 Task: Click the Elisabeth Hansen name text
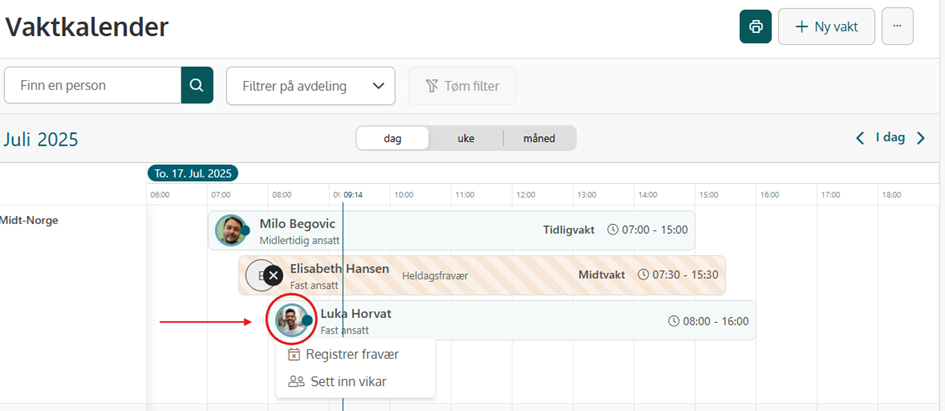click(340, 268)
